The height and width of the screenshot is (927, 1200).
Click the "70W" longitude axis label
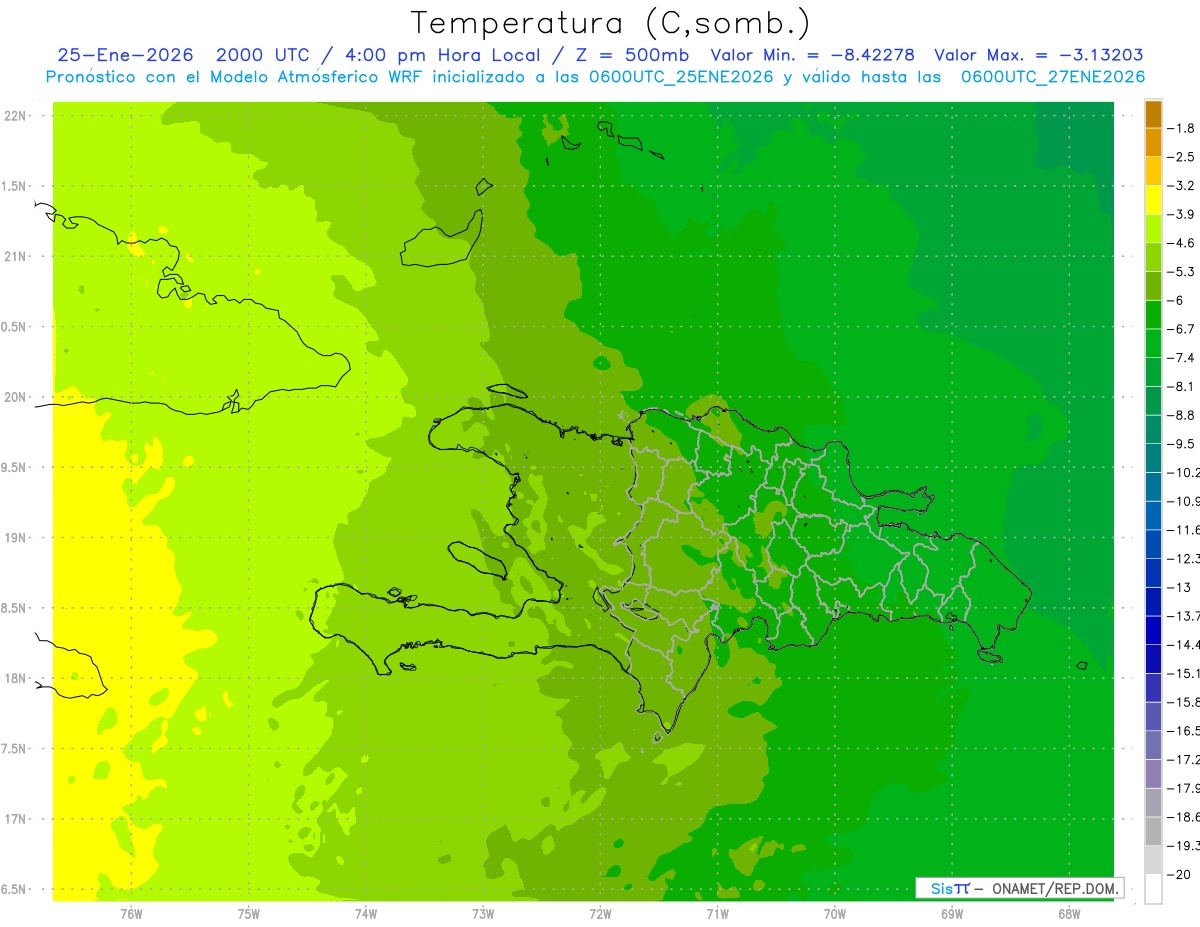pyautogui.click(x=834, y=913)
